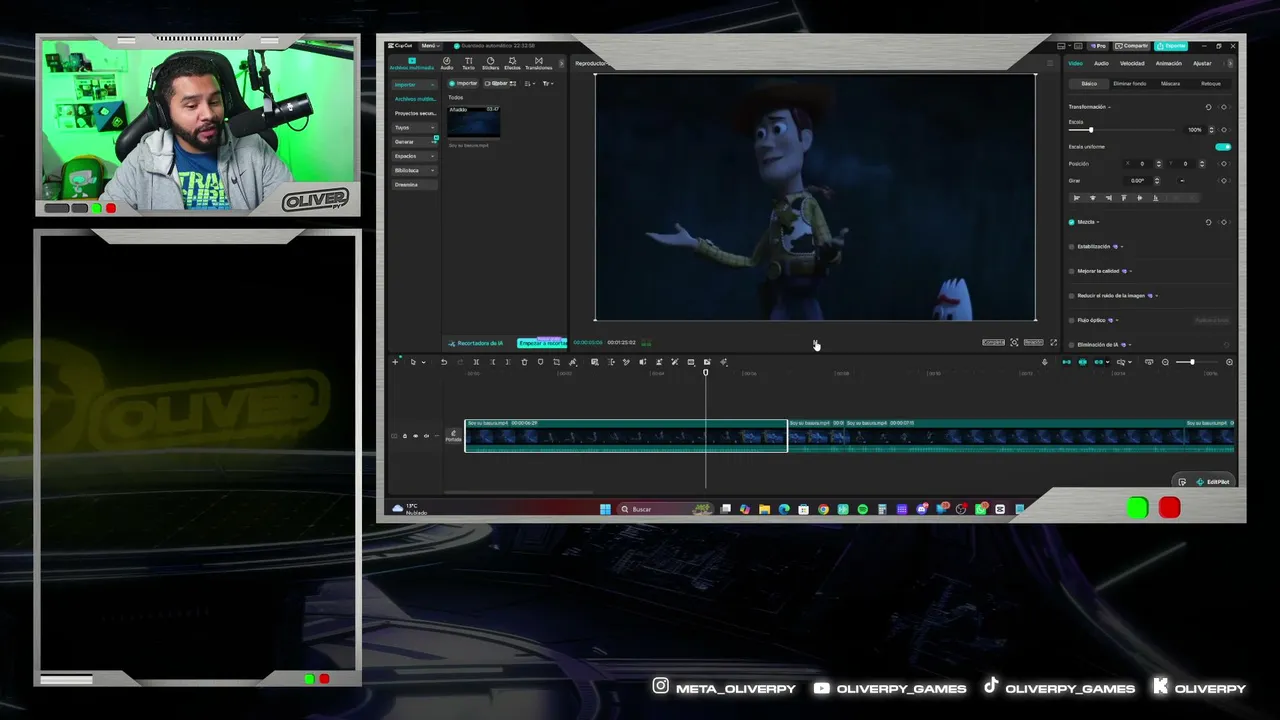Select the Retoque subtab
Screen dimensions: 1280x720
click(x=1210, y=84)
